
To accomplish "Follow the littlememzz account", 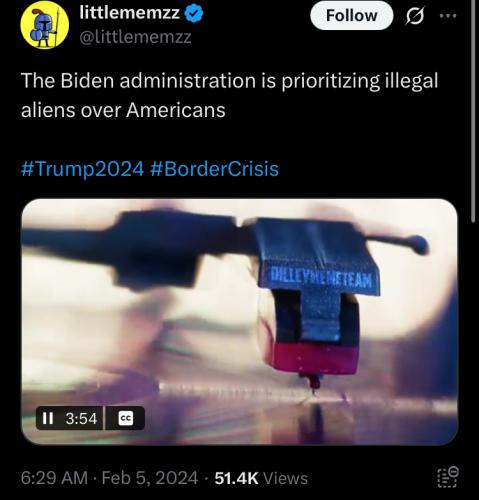I will click(352, 16).
